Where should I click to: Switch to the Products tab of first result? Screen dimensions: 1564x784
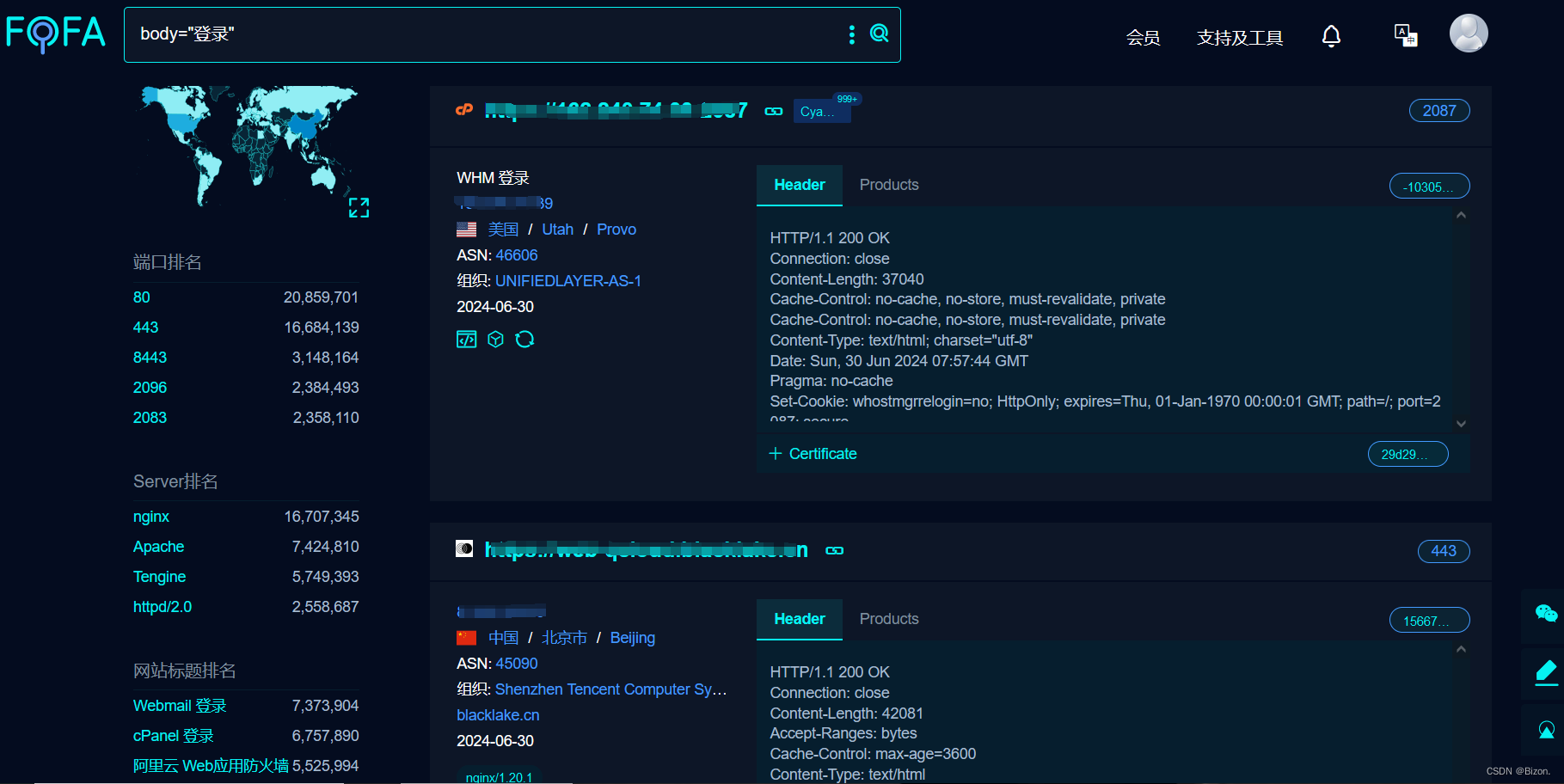point(888,184)
